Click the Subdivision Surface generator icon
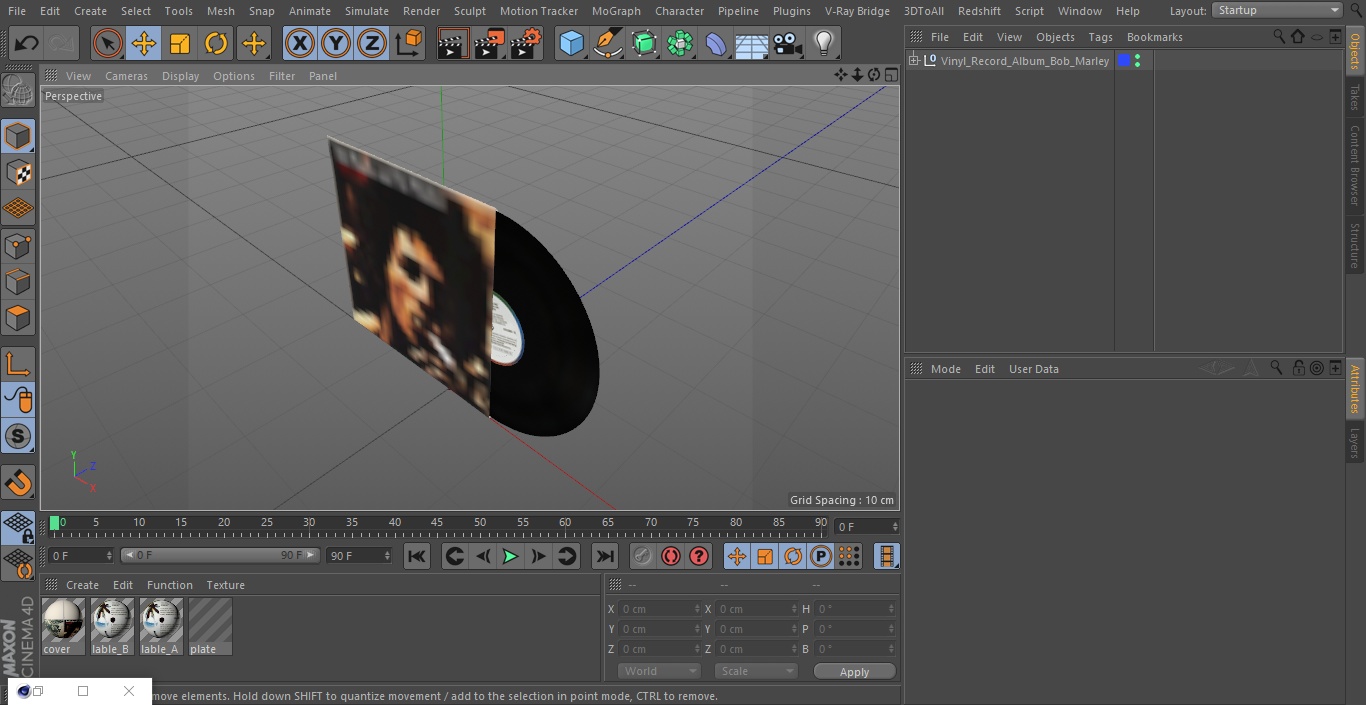 click(x=644, y=43)
